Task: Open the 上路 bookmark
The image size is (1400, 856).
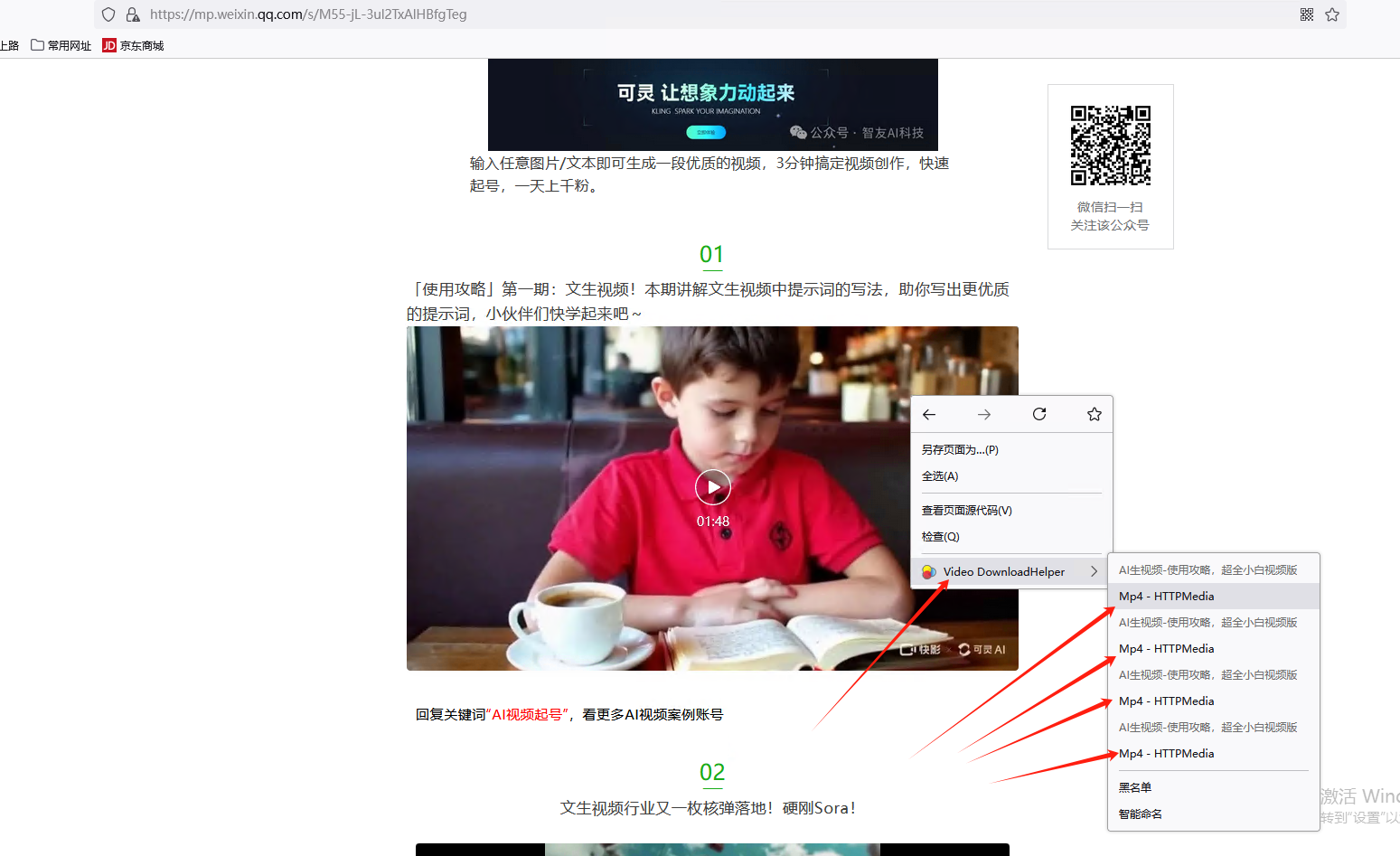Action: (9, 45)
